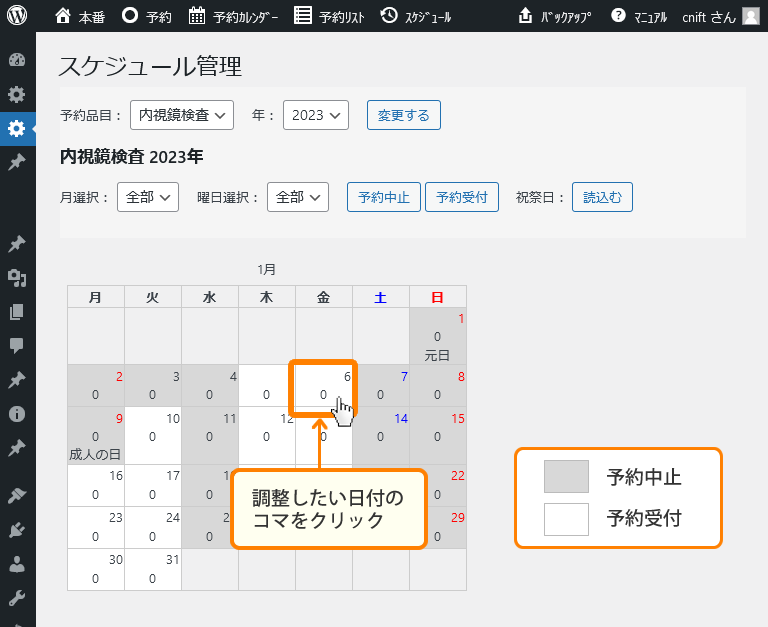Image resolution: width=768 pixels, height=627 pixels.
Task: Click the pin icon just below the info icon
Action: [x=17, y=448]
